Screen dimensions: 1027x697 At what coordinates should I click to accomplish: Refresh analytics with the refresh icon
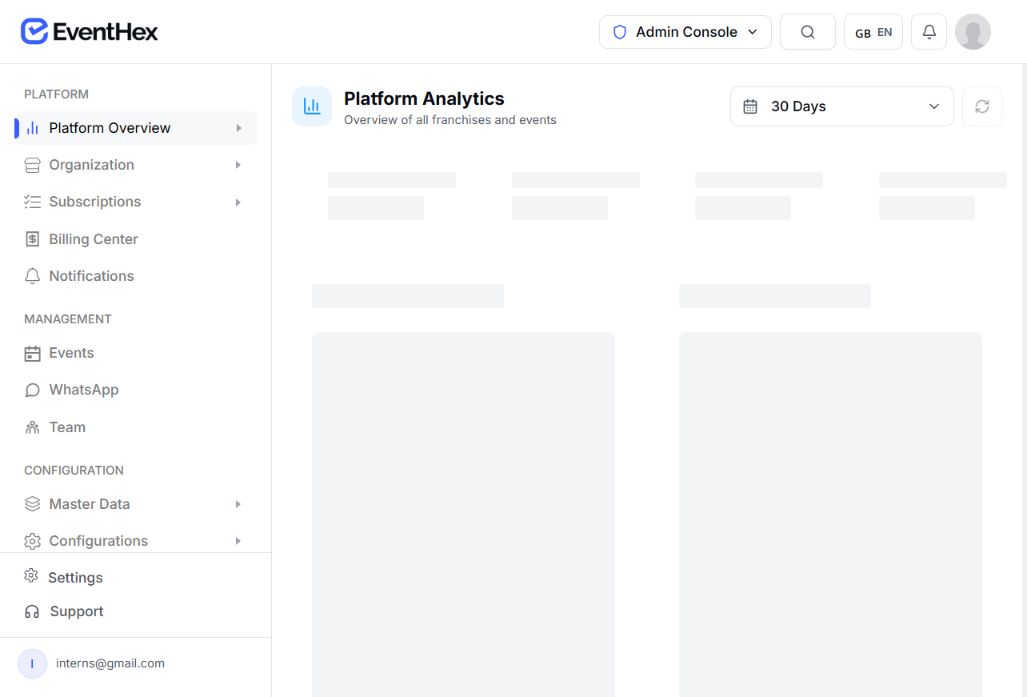pyautogui.click(x=982, y=106)
